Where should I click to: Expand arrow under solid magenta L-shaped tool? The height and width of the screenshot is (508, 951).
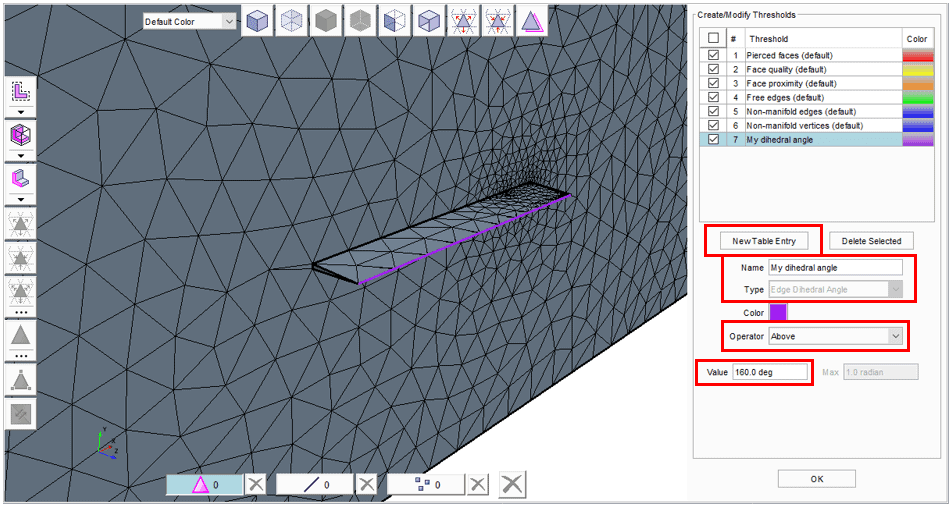[x=21, y=199]
